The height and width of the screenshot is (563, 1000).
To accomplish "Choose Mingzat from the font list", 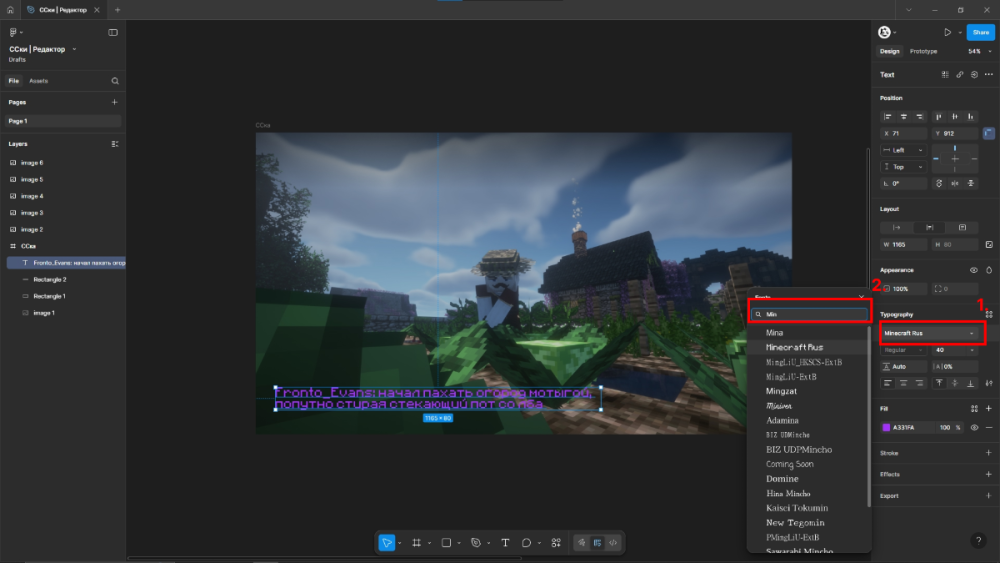I will coord(782,391).
